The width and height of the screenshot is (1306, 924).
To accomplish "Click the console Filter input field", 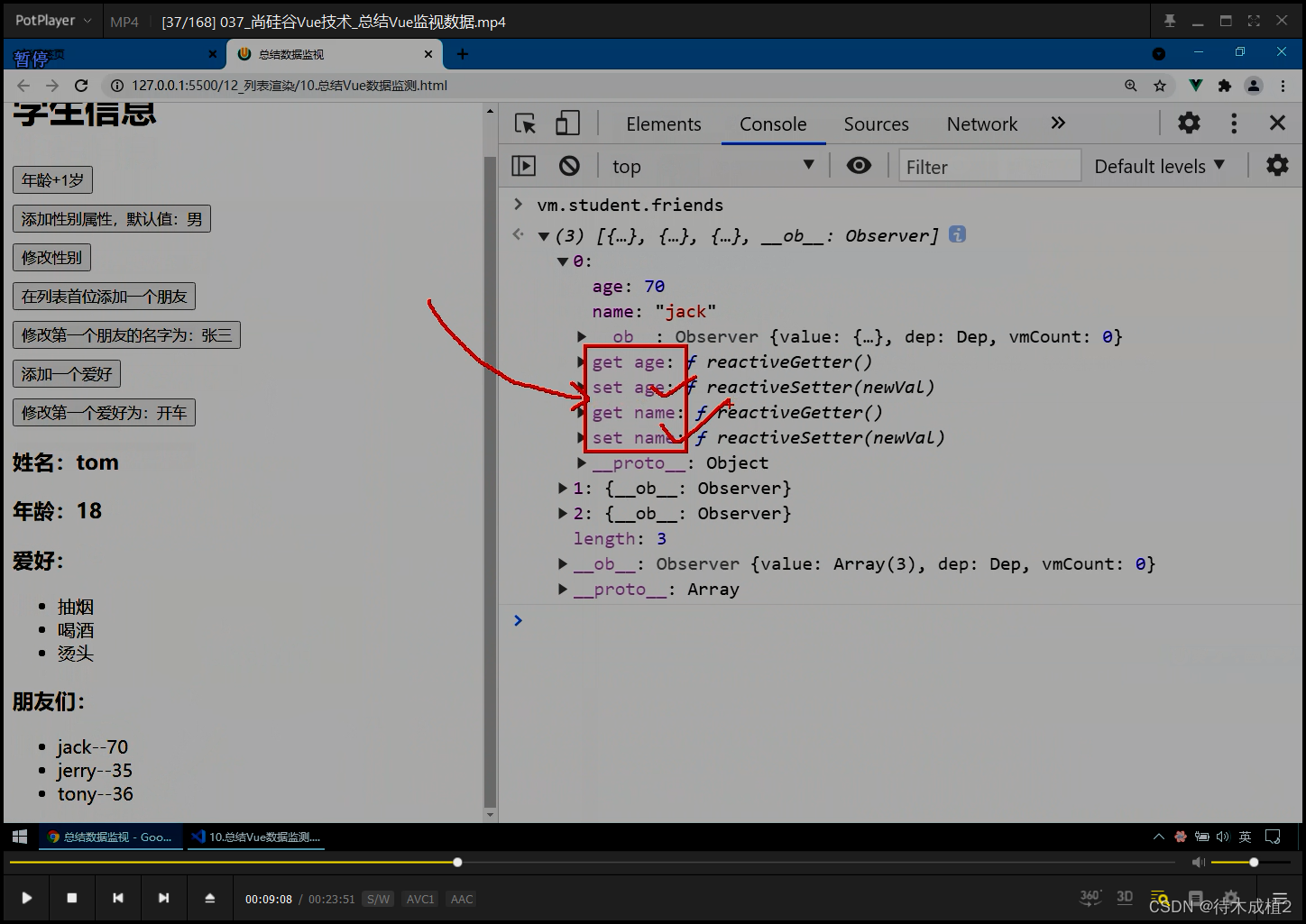I will click(x=989, y=167).
